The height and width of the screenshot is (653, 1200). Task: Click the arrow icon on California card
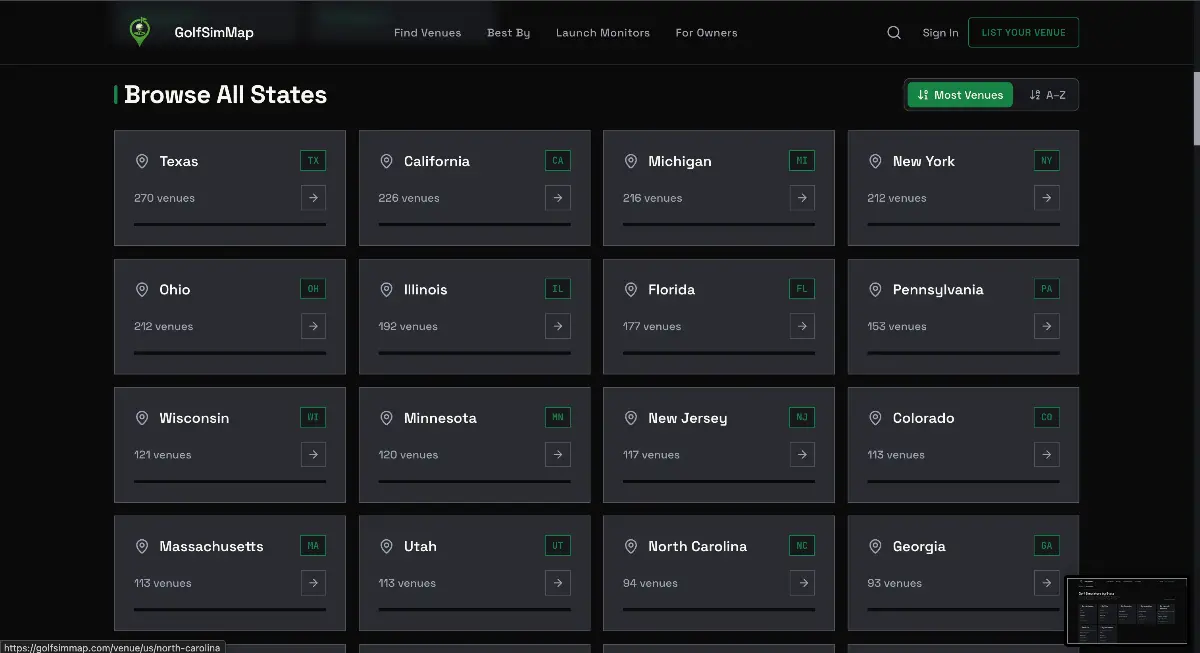coord(558,198)
